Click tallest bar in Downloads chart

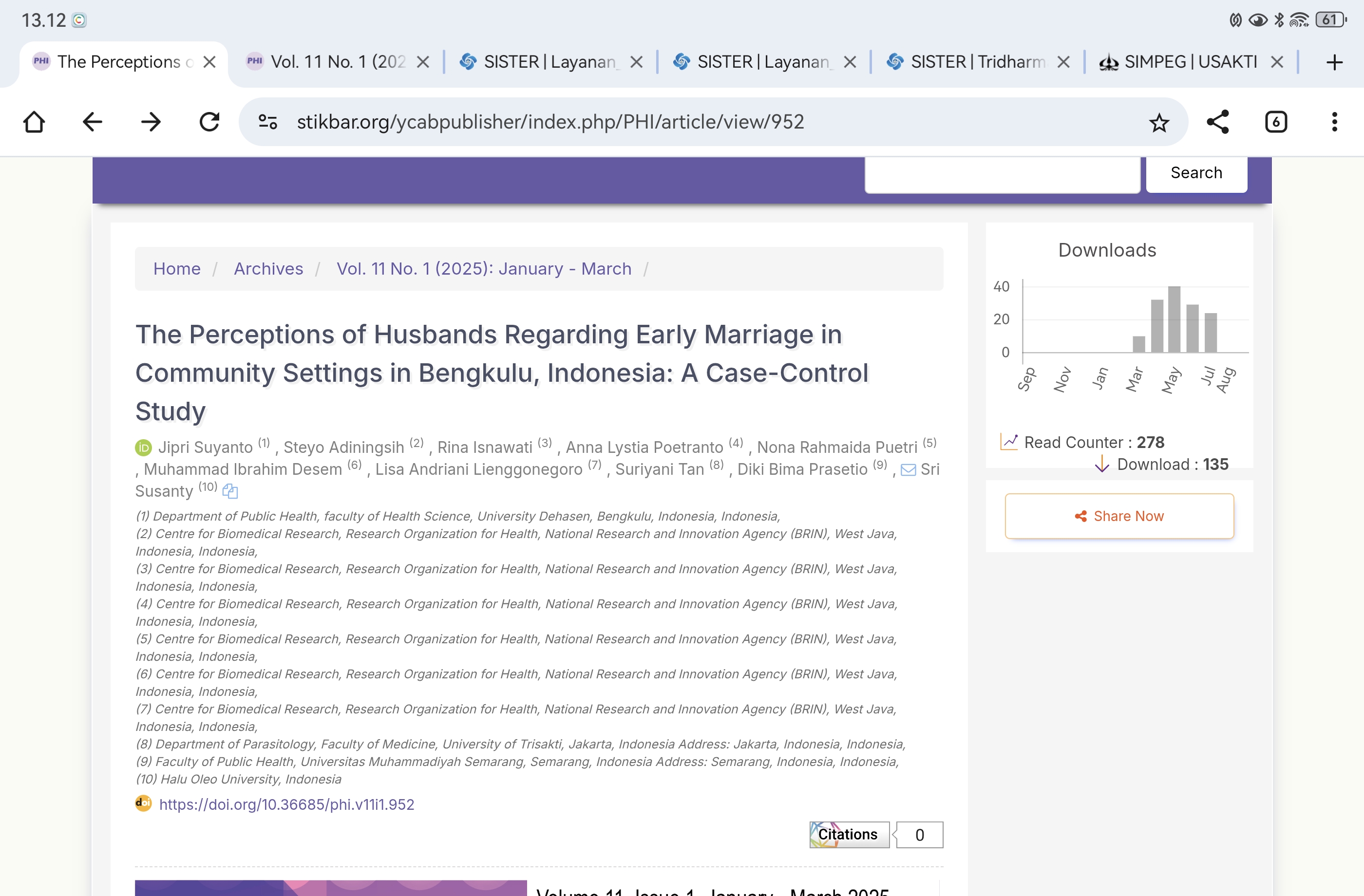pos(1174,319)
